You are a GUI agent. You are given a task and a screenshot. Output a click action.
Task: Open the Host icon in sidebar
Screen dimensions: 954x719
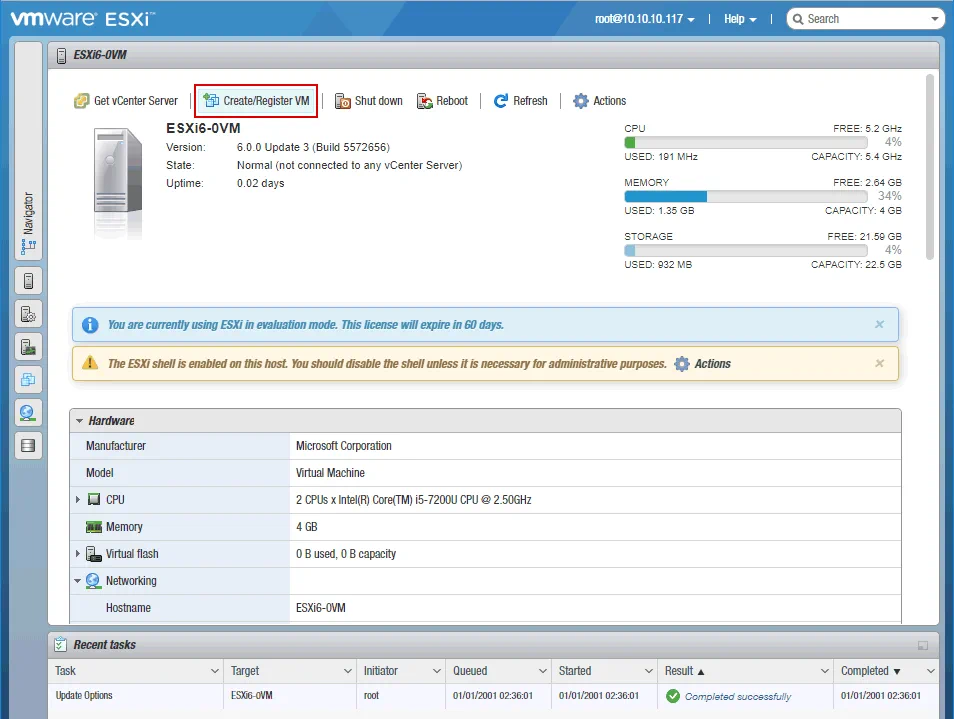coord(28,281)
